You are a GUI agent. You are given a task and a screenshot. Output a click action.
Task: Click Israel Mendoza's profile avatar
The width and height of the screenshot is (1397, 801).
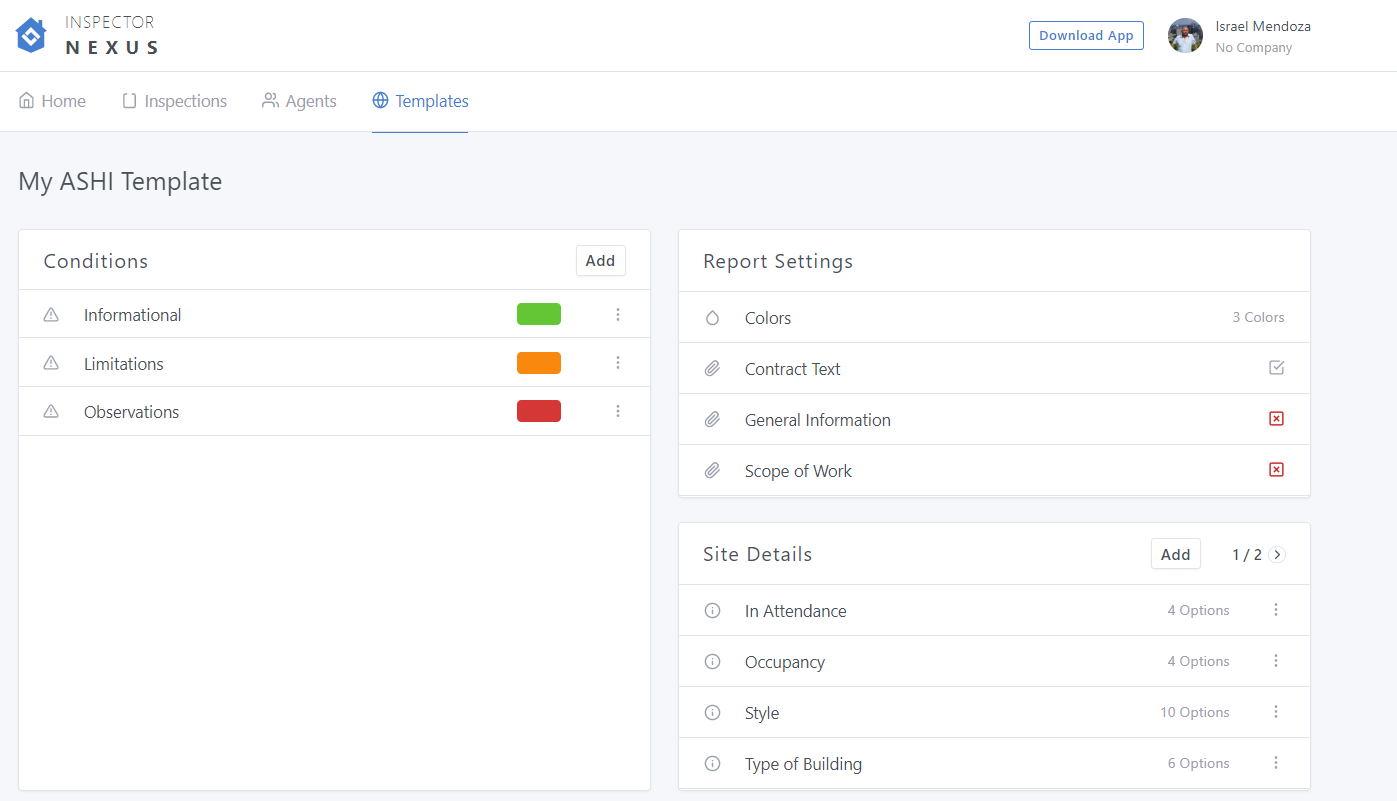[x=1185, y=36]
